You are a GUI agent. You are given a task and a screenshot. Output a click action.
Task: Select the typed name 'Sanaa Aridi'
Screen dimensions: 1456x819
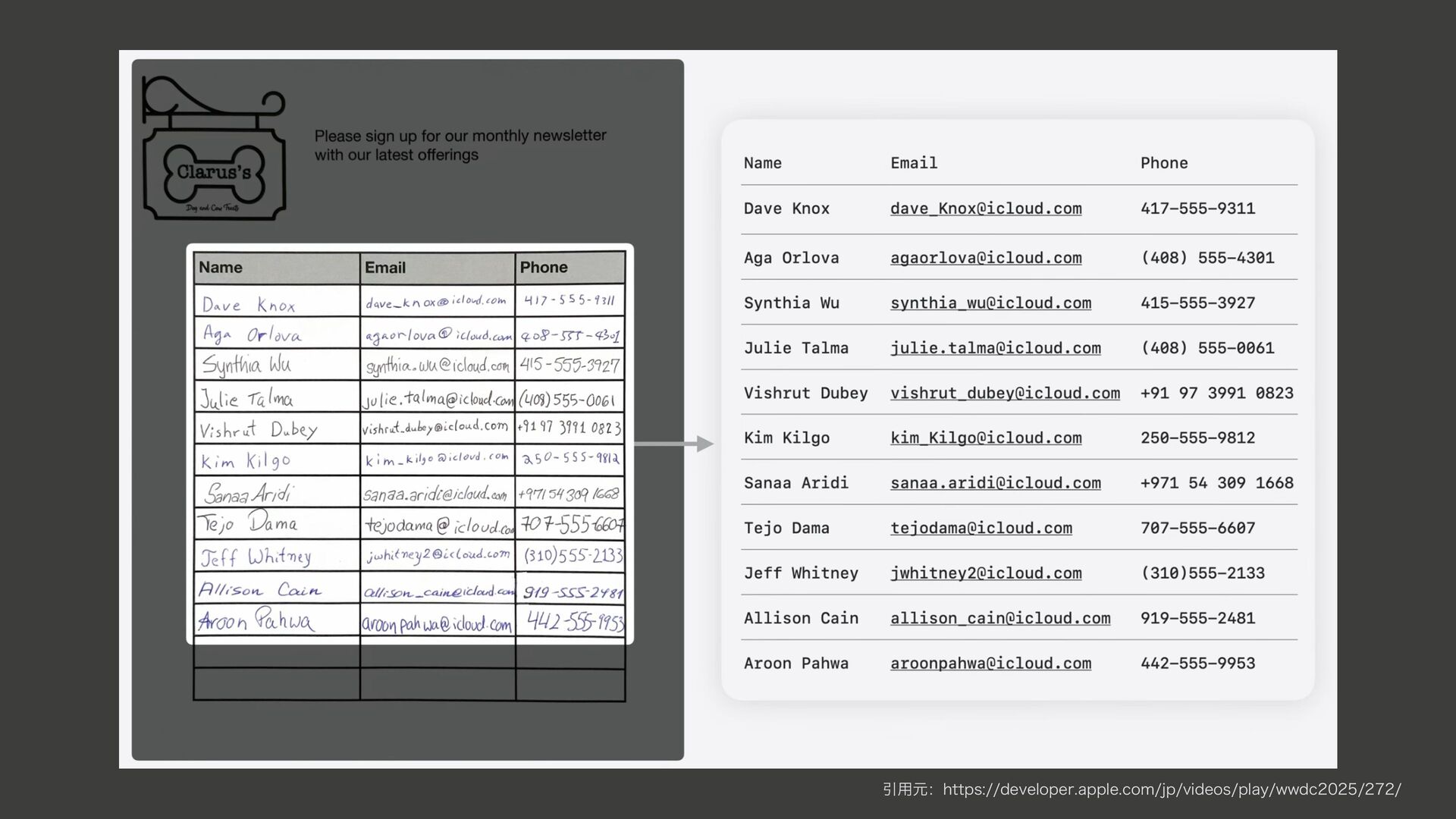[795, 483]
